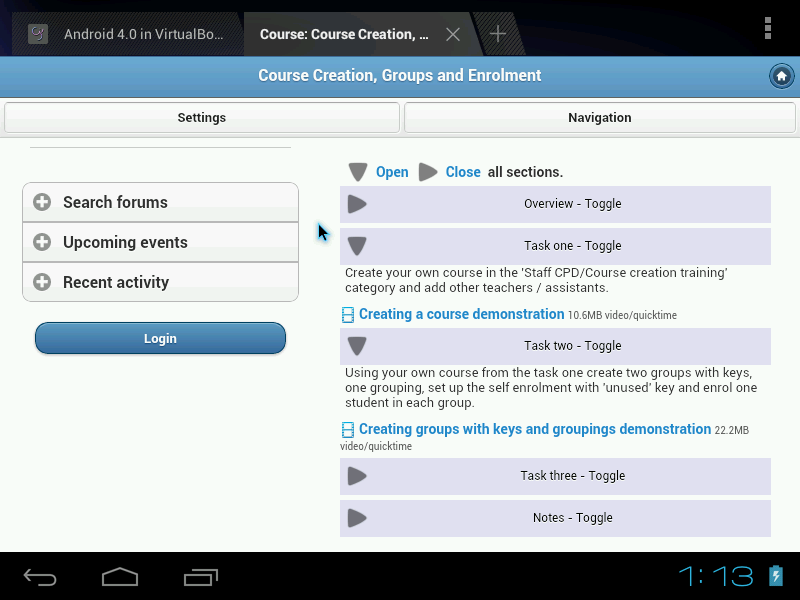Click Open to expand all sections
This screenshot has width=800, height=600.
(392, 172)
